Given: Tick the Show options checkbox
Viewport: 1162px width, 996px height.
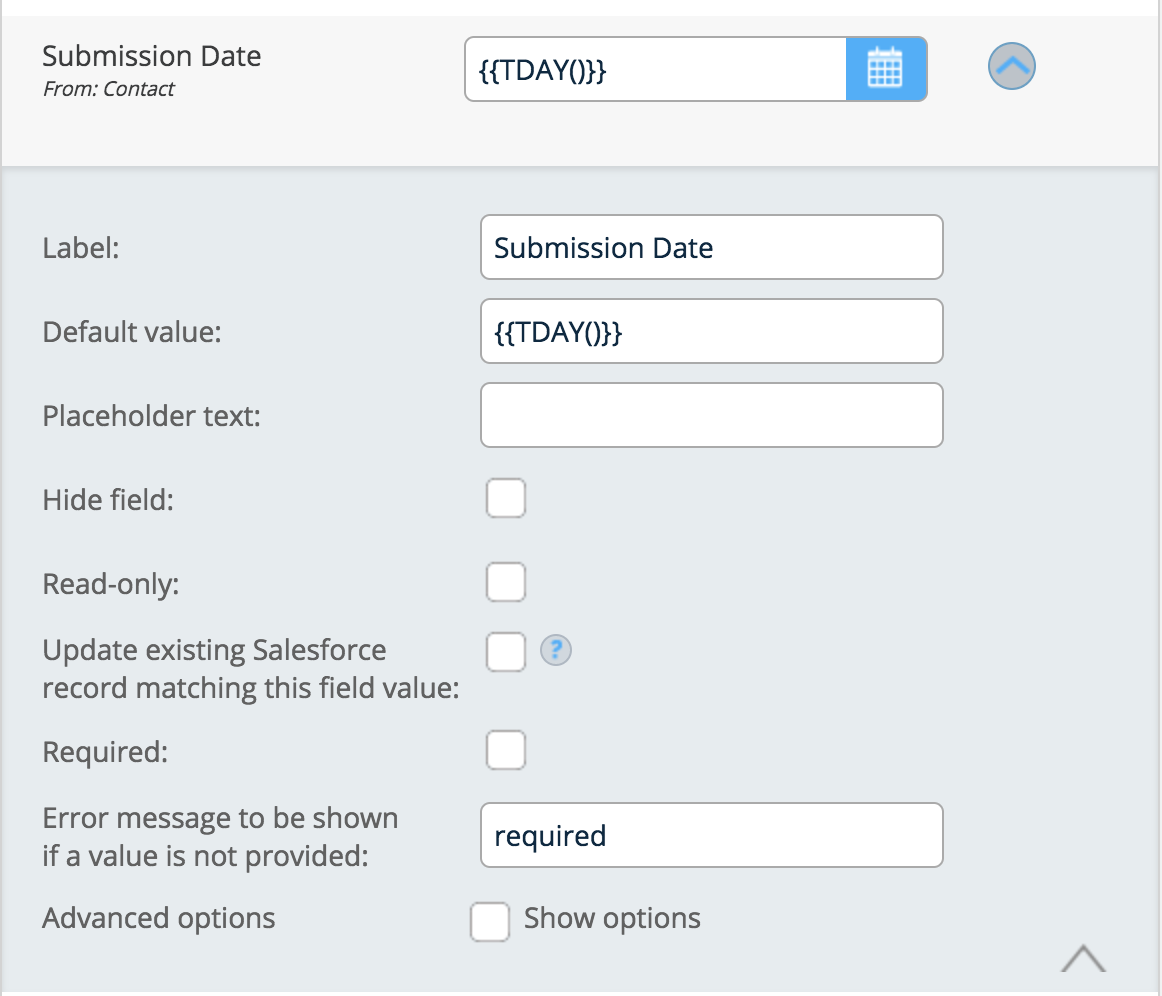Looking at the screenshot, I should coord(490,921).
